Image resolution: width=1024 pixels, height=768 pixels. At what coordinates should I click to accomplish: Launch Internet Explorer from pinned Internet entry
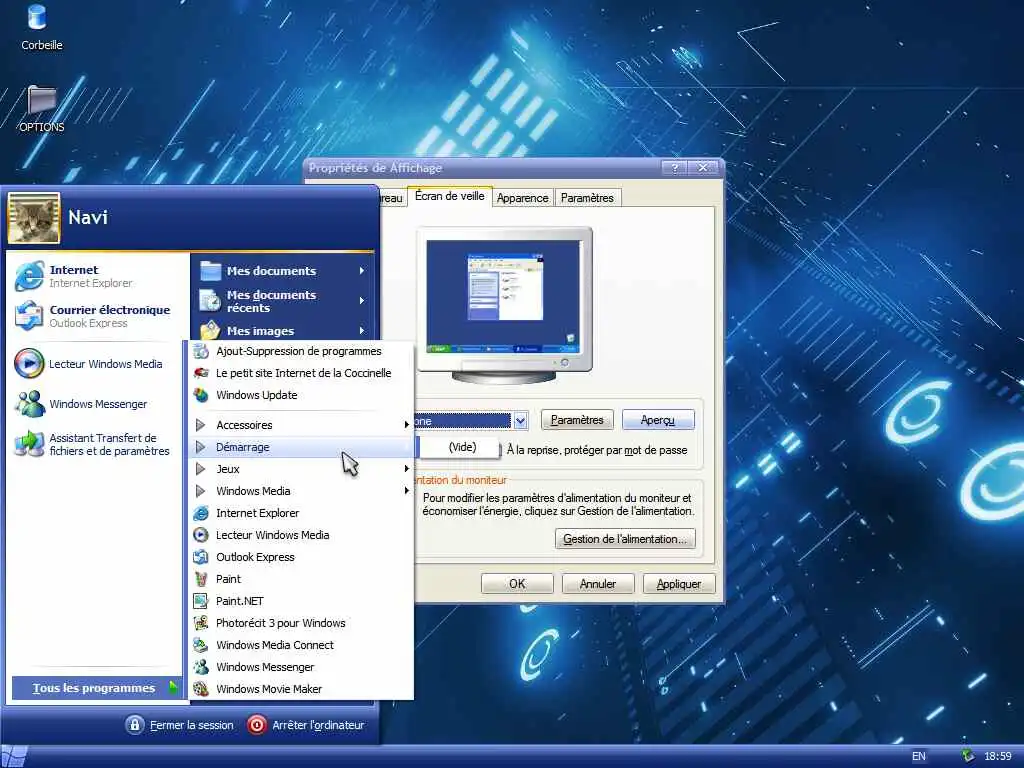point(29,276)
